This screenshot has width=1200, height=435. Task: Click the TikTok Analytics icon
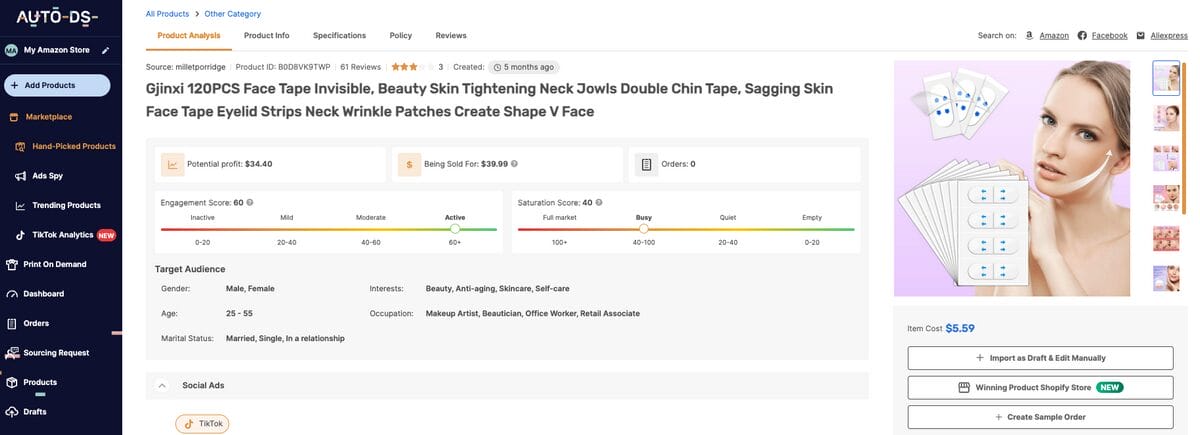coord(21,235)
